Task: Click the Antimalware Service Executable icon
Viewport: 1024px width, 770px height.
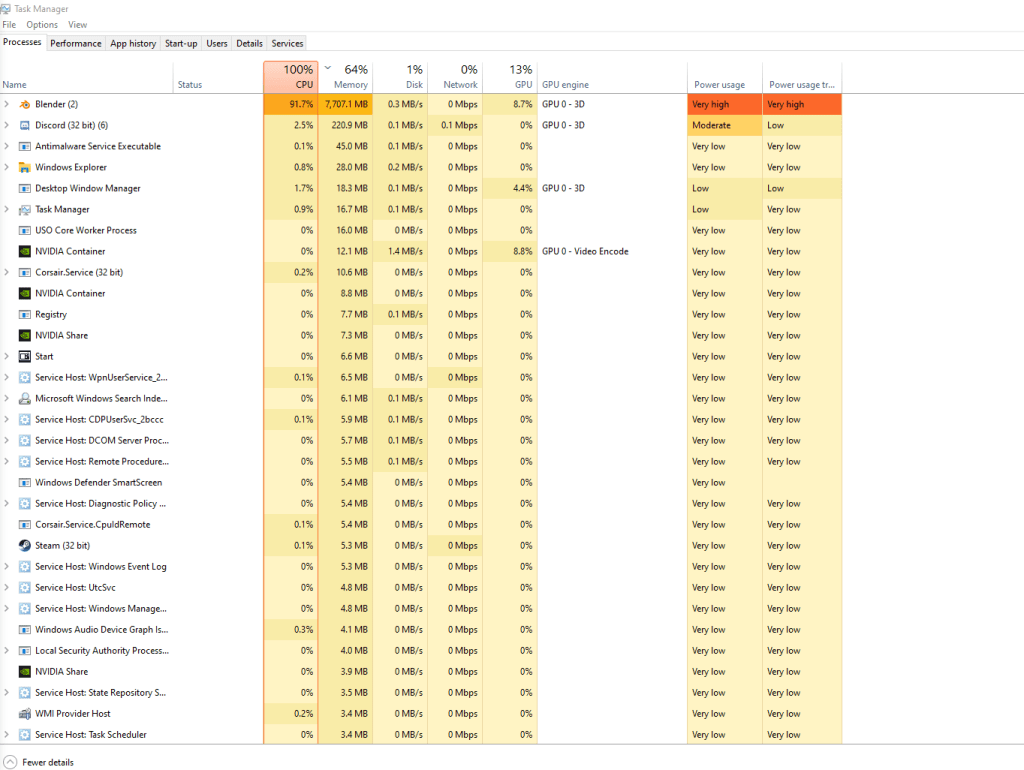Action: [x=25, y=146]
